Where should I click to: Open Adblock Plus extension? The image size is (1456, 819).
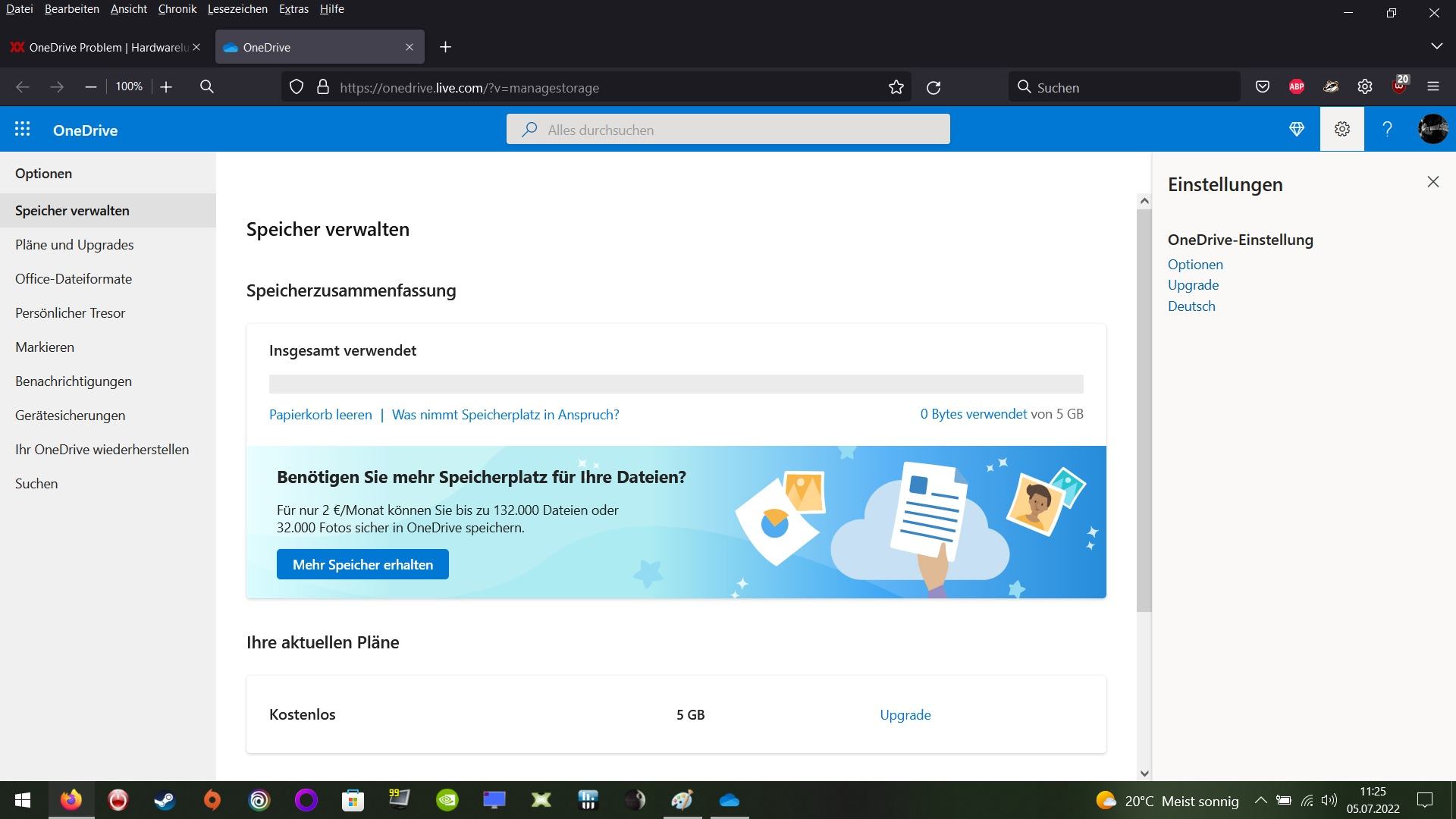1297,87
